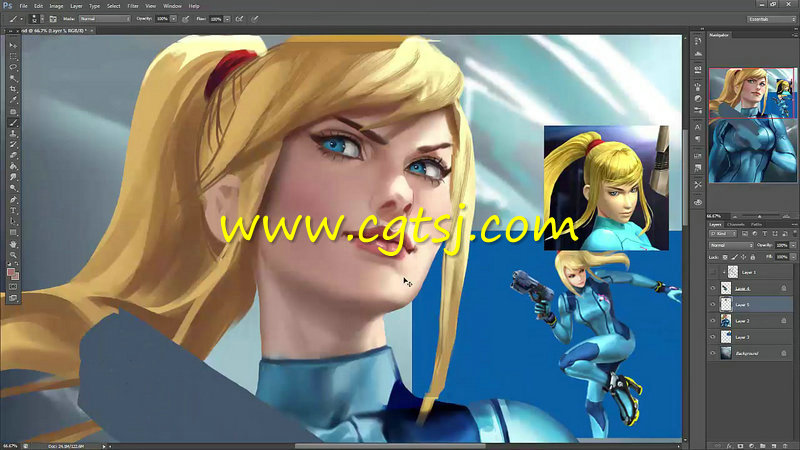Viewport: 800px width, 450px height.
Task: Select the Move tool
Action: point(13,45)
